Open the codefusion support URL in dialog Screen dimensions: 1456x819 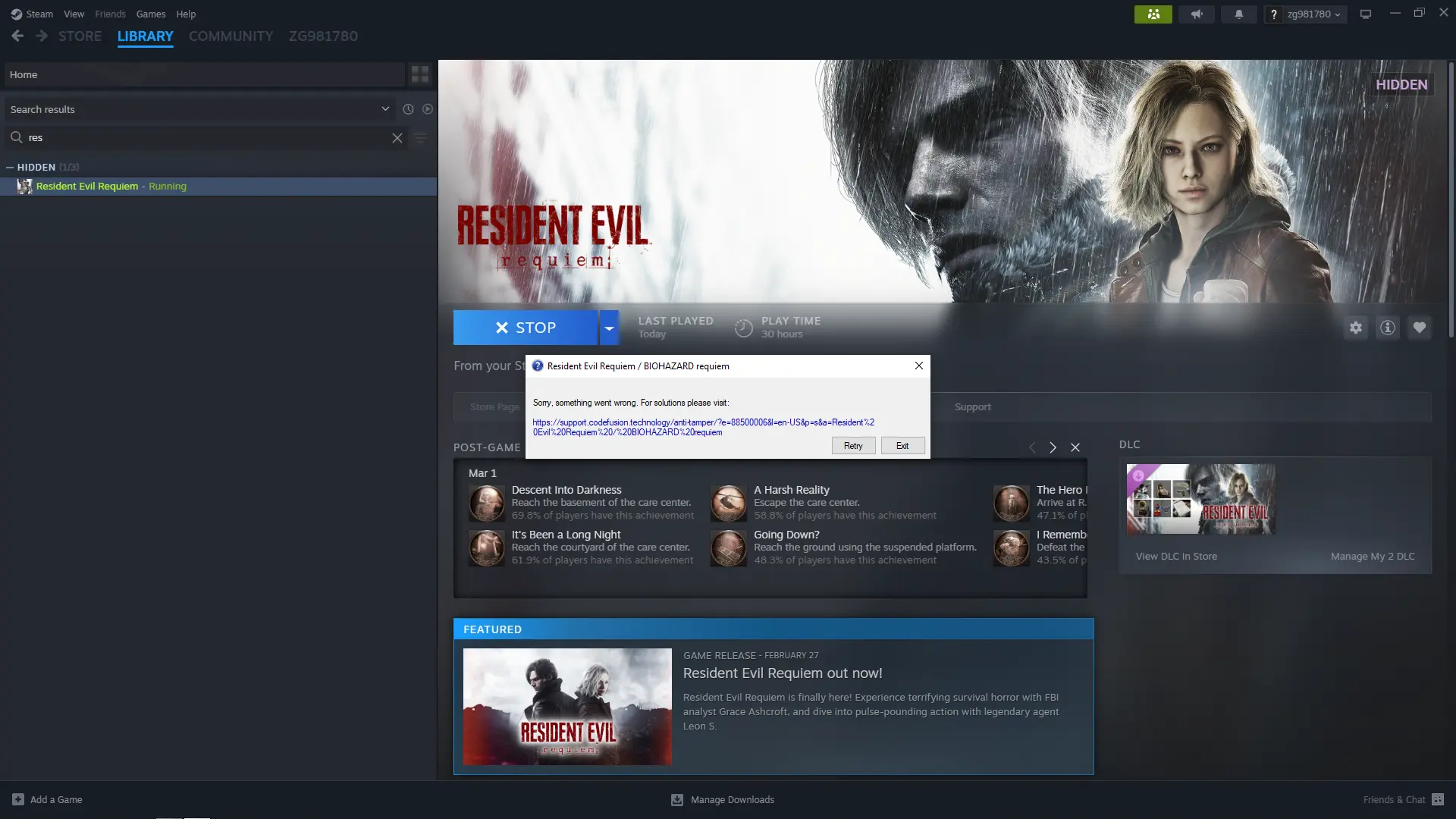pos(703,427)
